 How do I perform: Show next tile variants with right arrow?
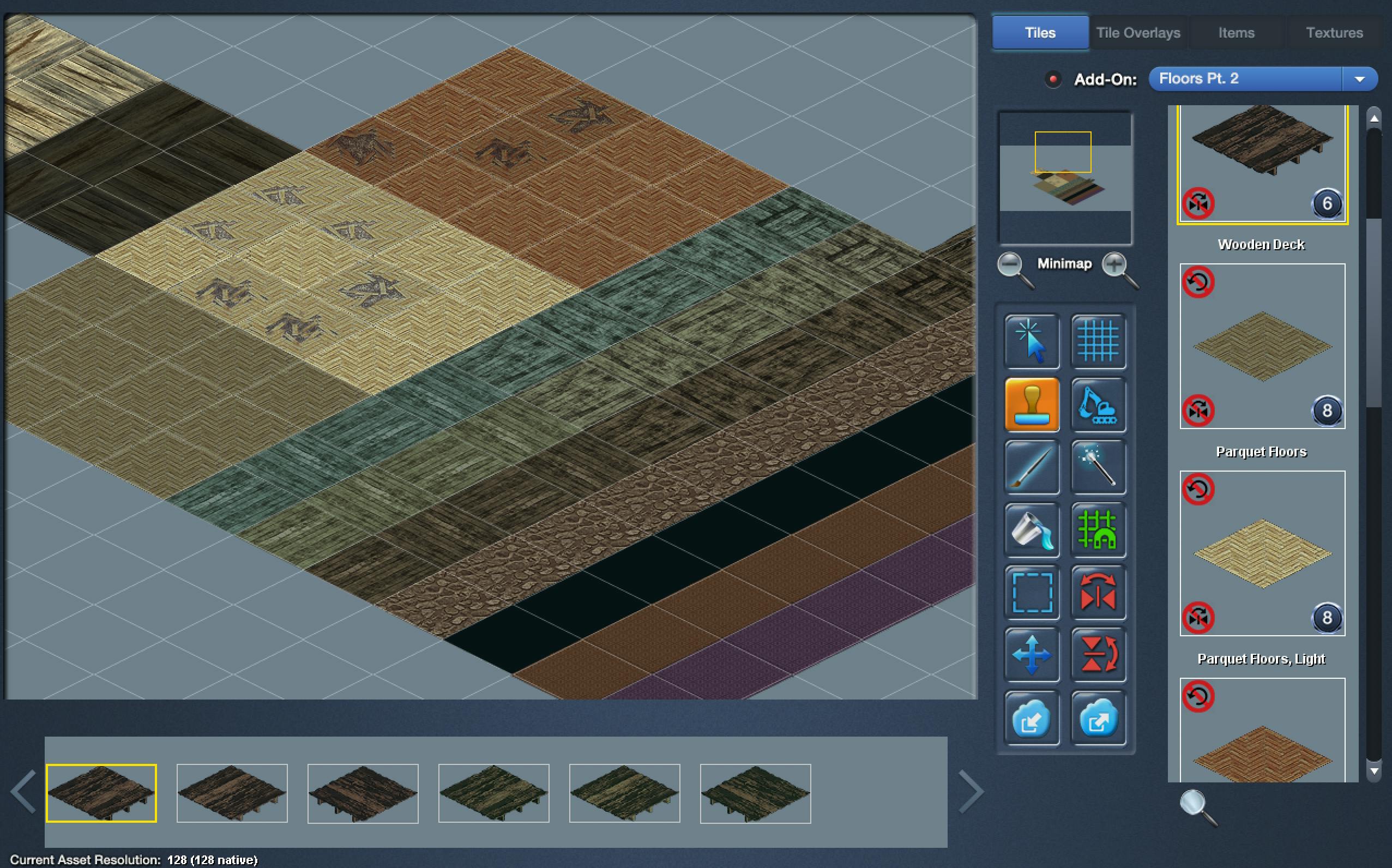pyautogui.click(x=971, y=792)
